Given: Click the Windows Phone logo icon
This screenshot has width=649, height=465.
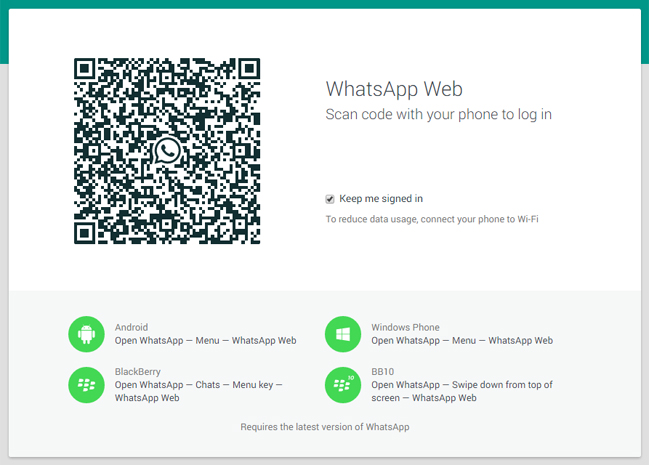Looking at the screenshot, I should tap(342, 334).
